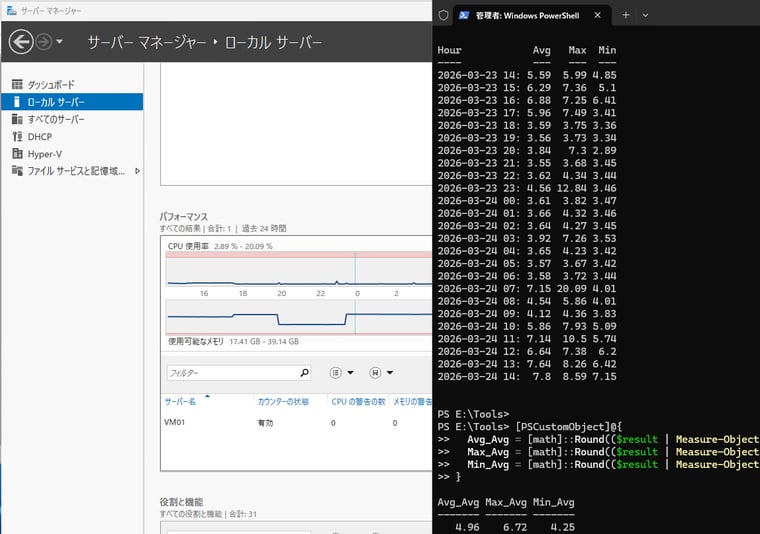Click the [PSCustomObject]@{ command line
The height and width of the screenshot is (534, 760).
click(529, 427)
